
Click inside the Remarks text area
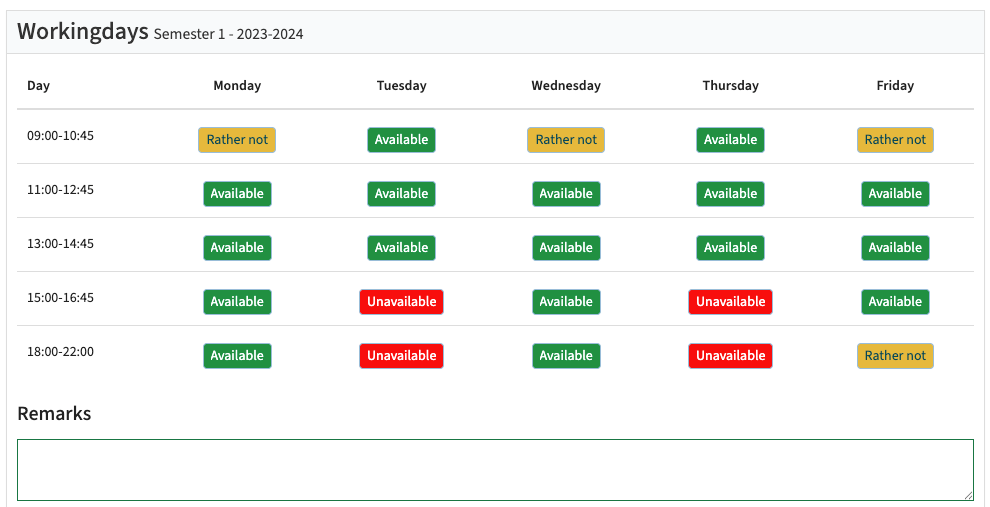point(495,469)
